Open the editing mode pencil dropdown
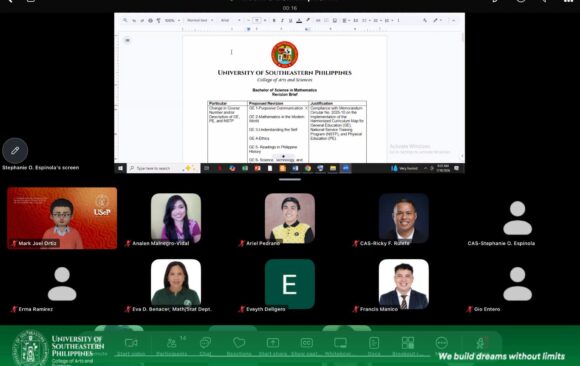Image resolution: width=580 pixels, height=366 pixels. tap(438, 20)
